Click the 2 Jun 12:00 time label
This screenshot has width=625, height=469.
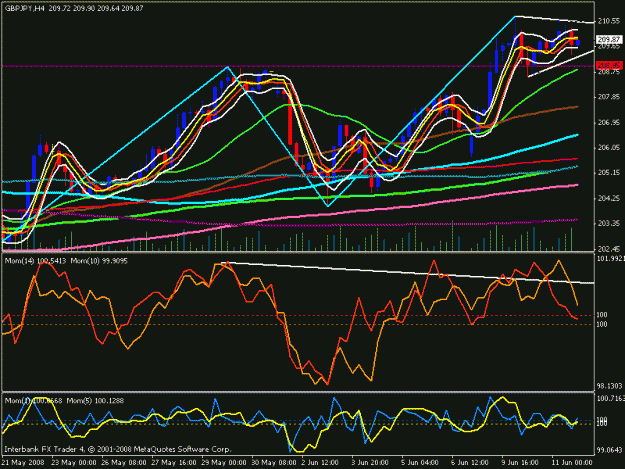(x=320, y=463)
